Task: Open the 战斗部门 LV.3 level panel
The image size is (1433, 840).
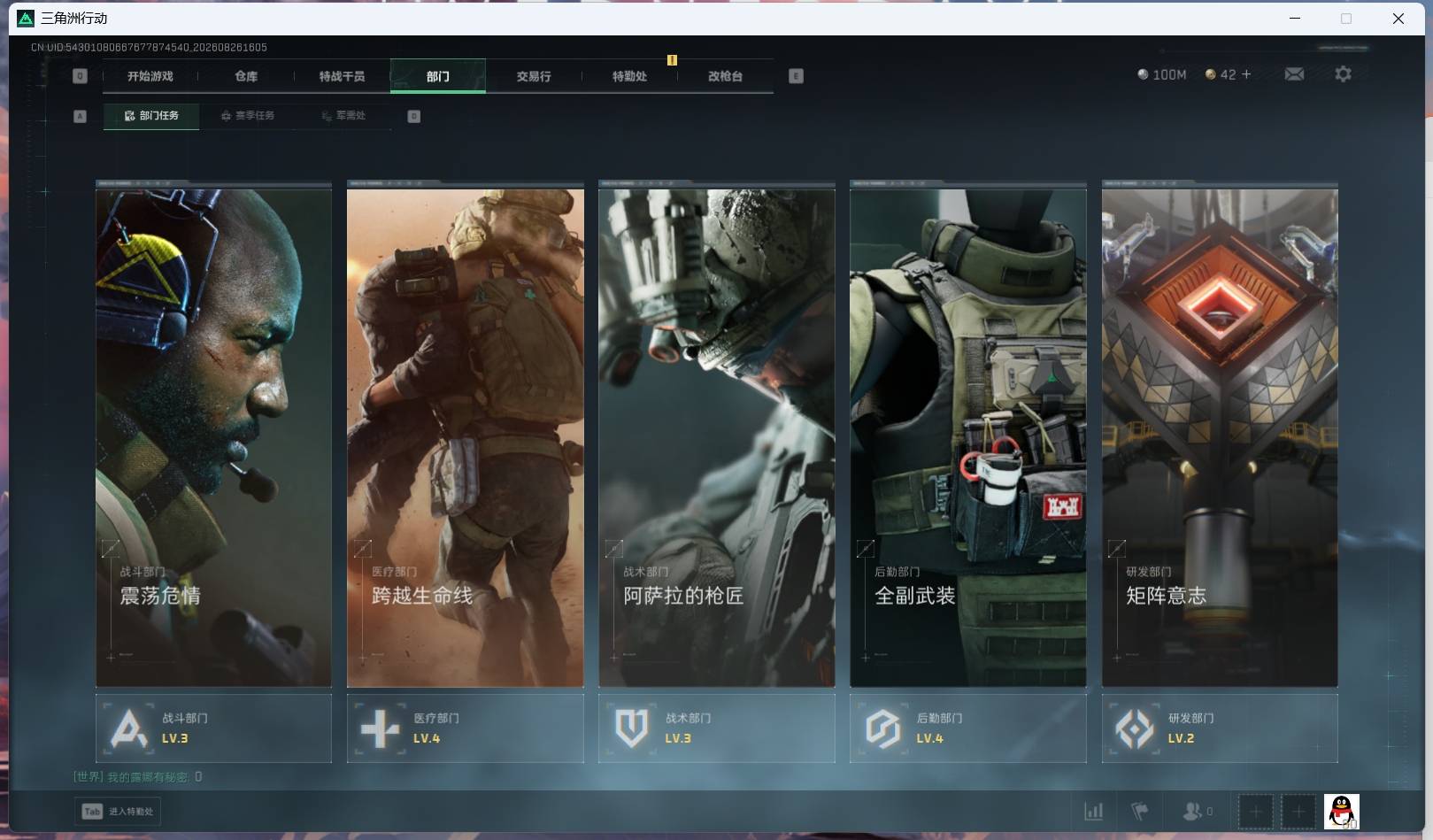Action: point(213,728)
